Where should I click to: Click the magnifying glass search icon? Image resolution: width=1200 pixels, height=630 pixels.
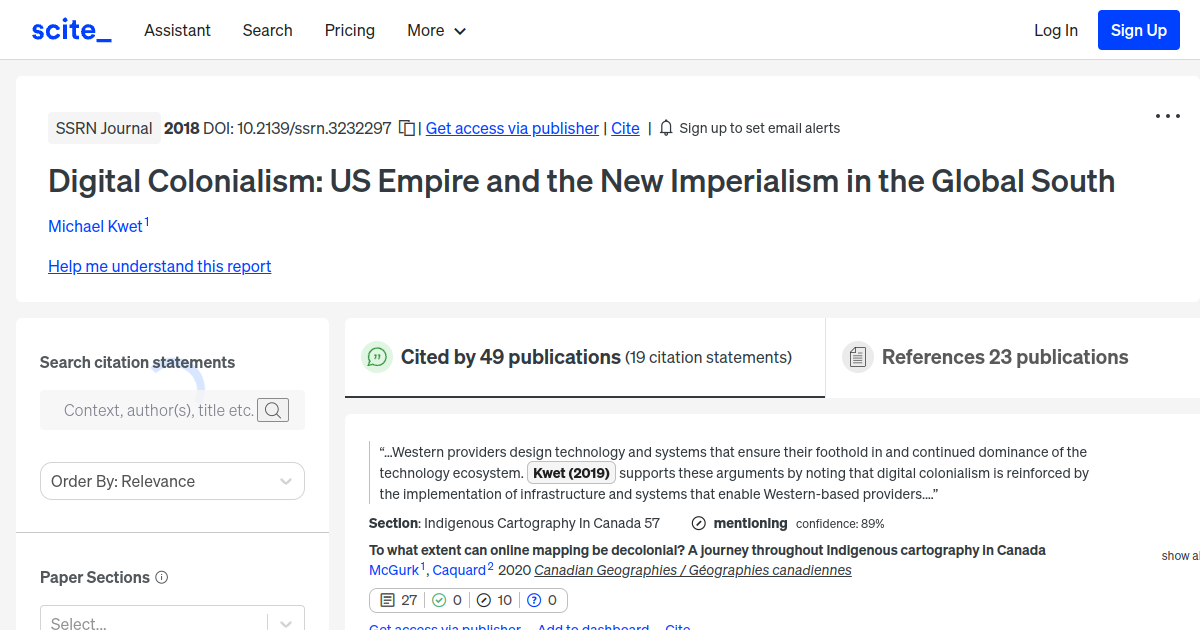click(272, 410)
